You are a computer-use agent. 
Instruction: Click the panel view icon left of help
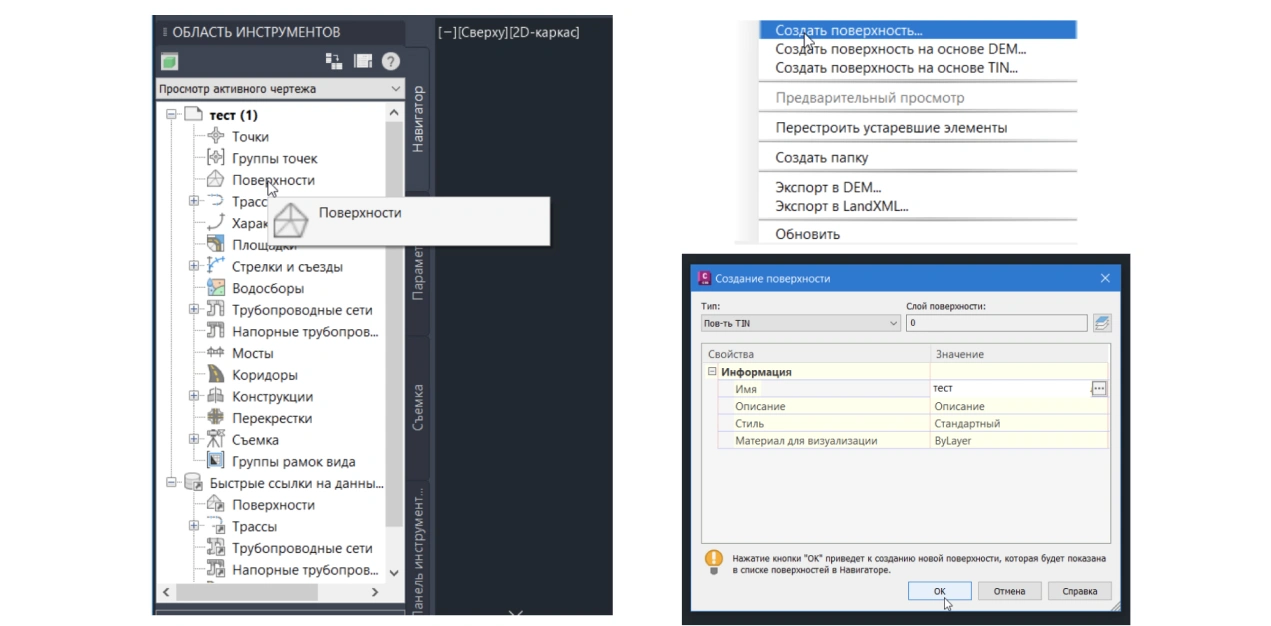(362, 61)
